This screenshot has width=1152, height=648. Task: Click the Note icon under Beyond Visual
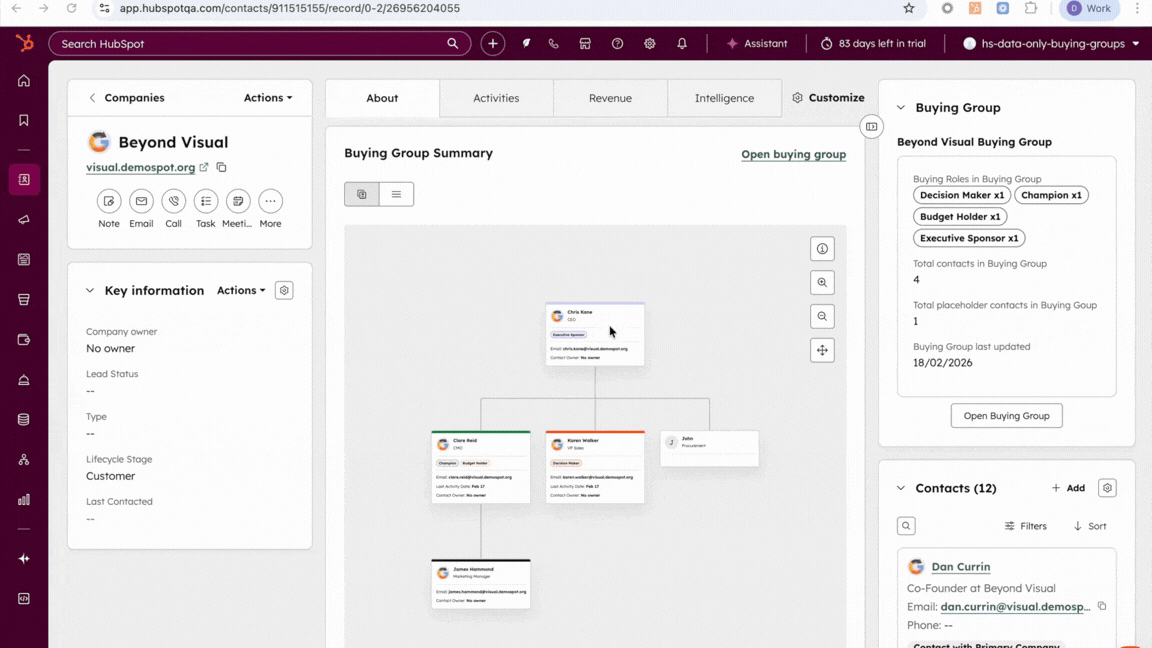[x=109, y=201]
